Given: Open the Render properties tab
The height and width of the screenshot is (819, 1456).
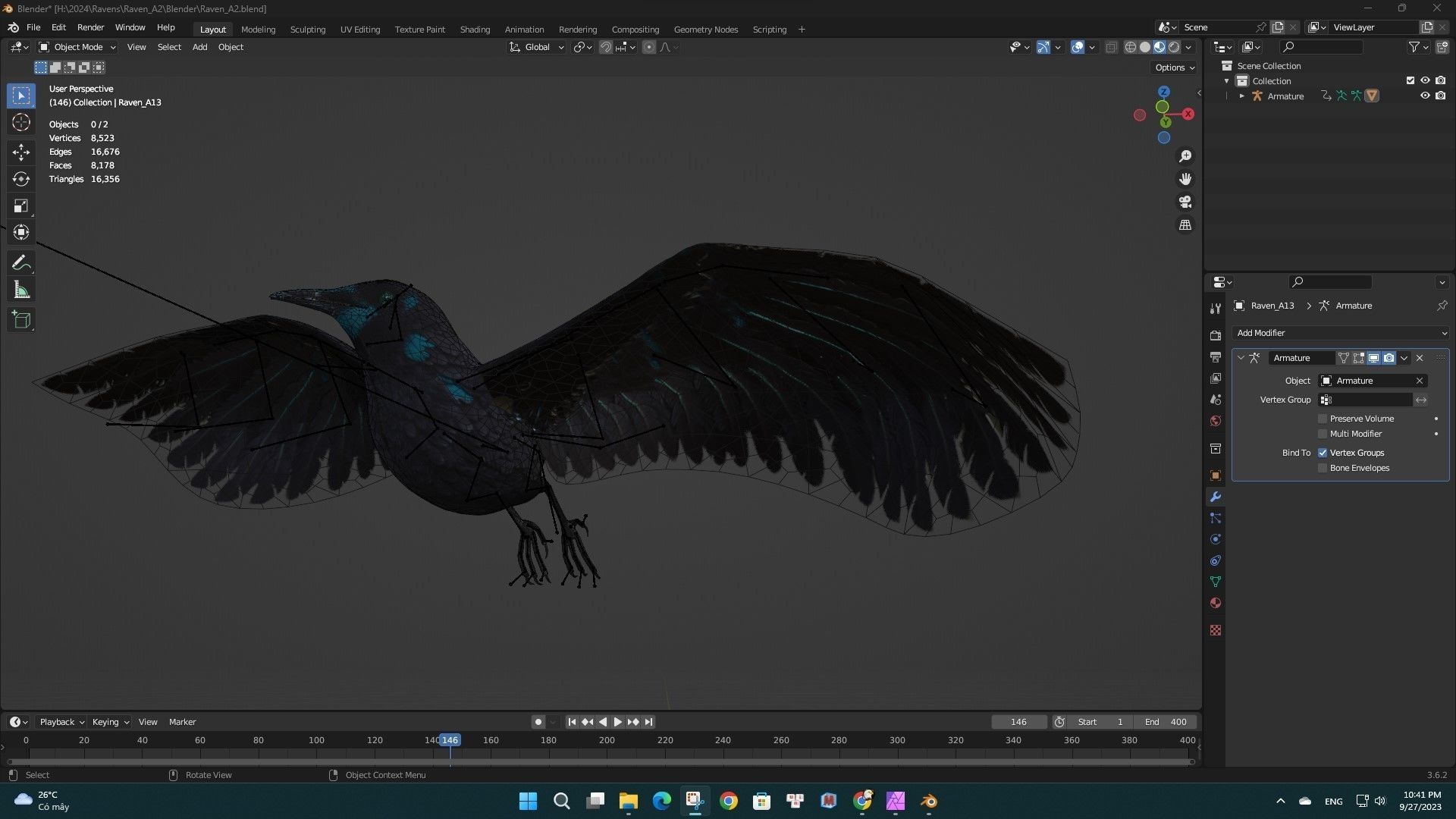Looking at the screenshot, I should point(1216,335).
